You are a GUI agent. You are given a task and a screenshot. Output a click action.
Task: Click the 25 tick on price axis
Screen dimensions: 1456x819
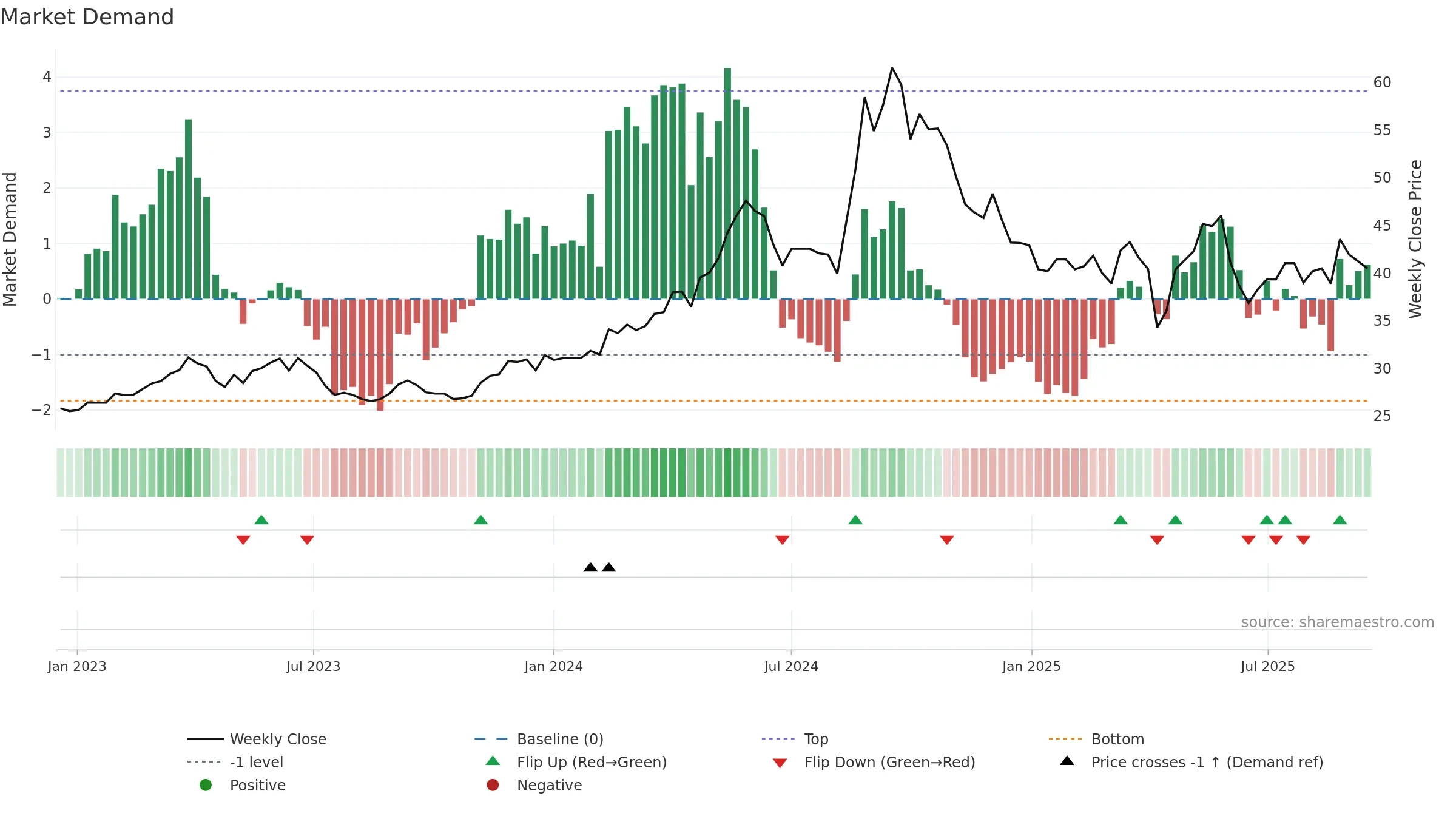[x=1382, y=416]
